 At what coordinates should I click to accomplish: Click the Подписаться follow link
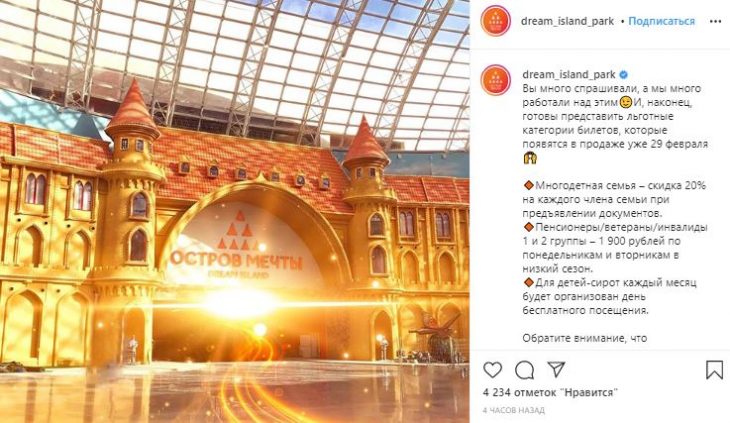662,21
